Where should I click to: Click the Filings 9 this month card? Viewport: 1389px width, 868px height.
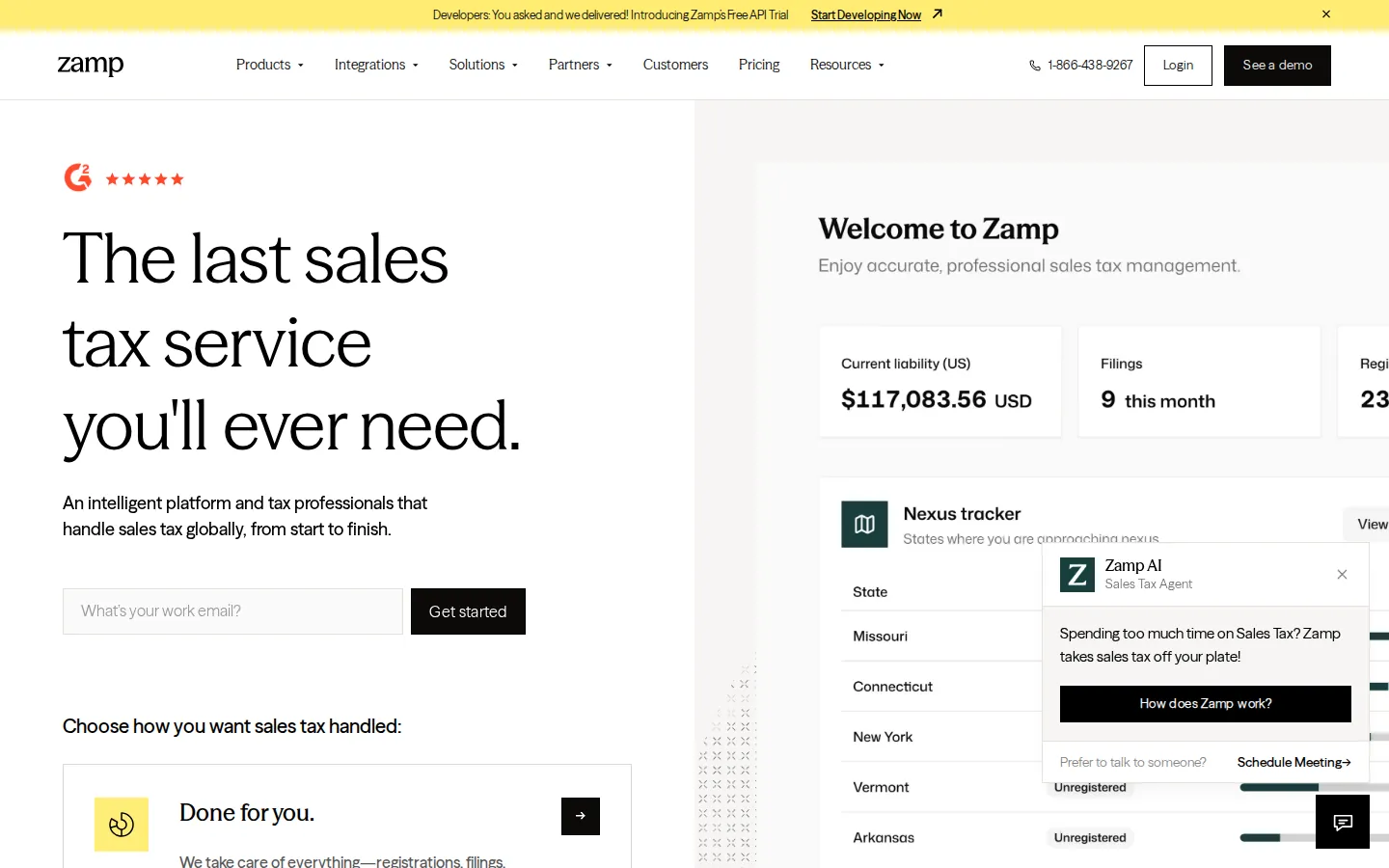pyautogui.click(x=1199, y=382)
